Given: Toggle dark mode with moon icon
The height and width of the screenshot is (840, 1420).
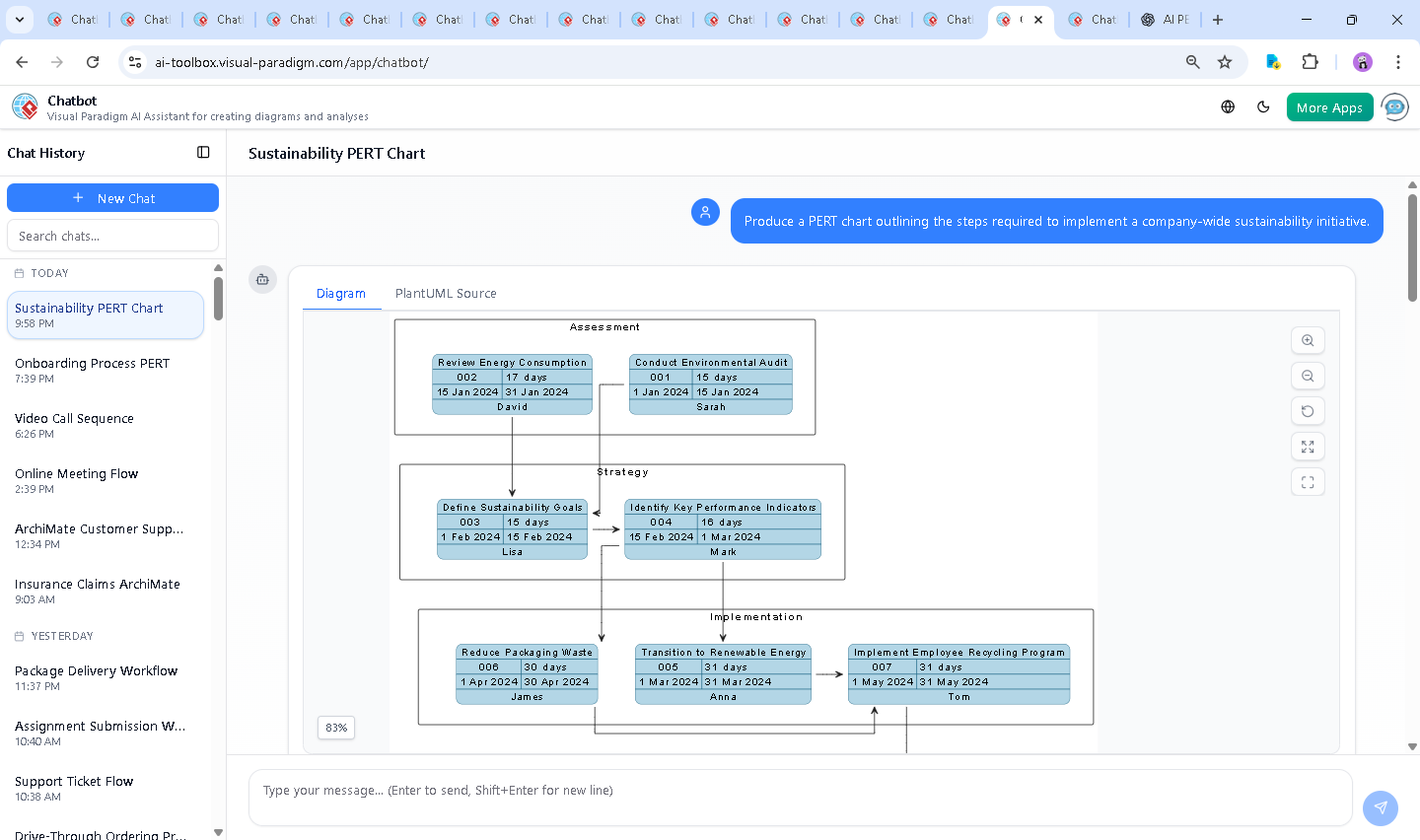Looking at the screenshot, I should (x=1263, y=107).
